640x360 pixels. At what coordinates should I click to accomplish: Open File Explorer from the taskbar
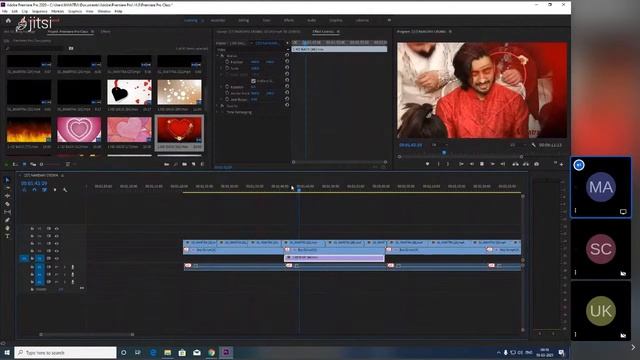pos(167,353)
